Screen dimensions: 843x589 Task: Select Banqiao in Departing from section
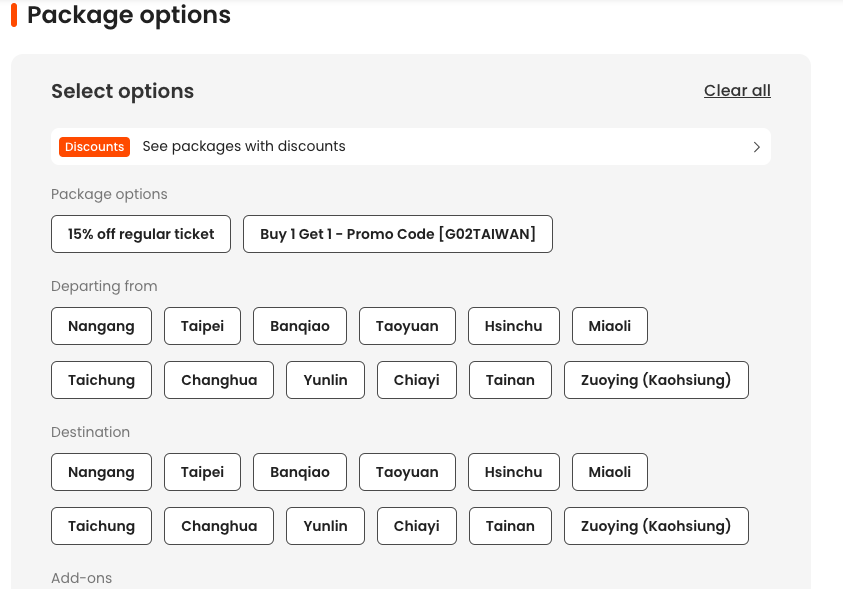click(300, 326)
